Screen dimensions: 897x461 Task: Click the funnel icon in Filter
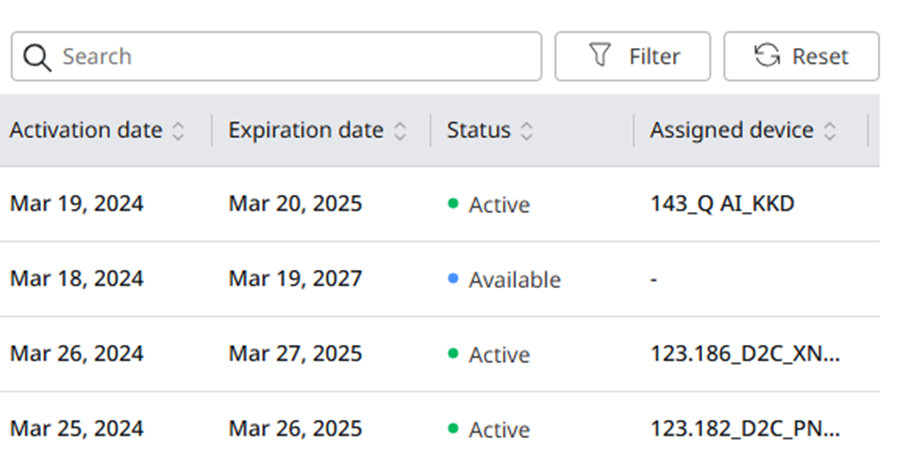[600, 55]
